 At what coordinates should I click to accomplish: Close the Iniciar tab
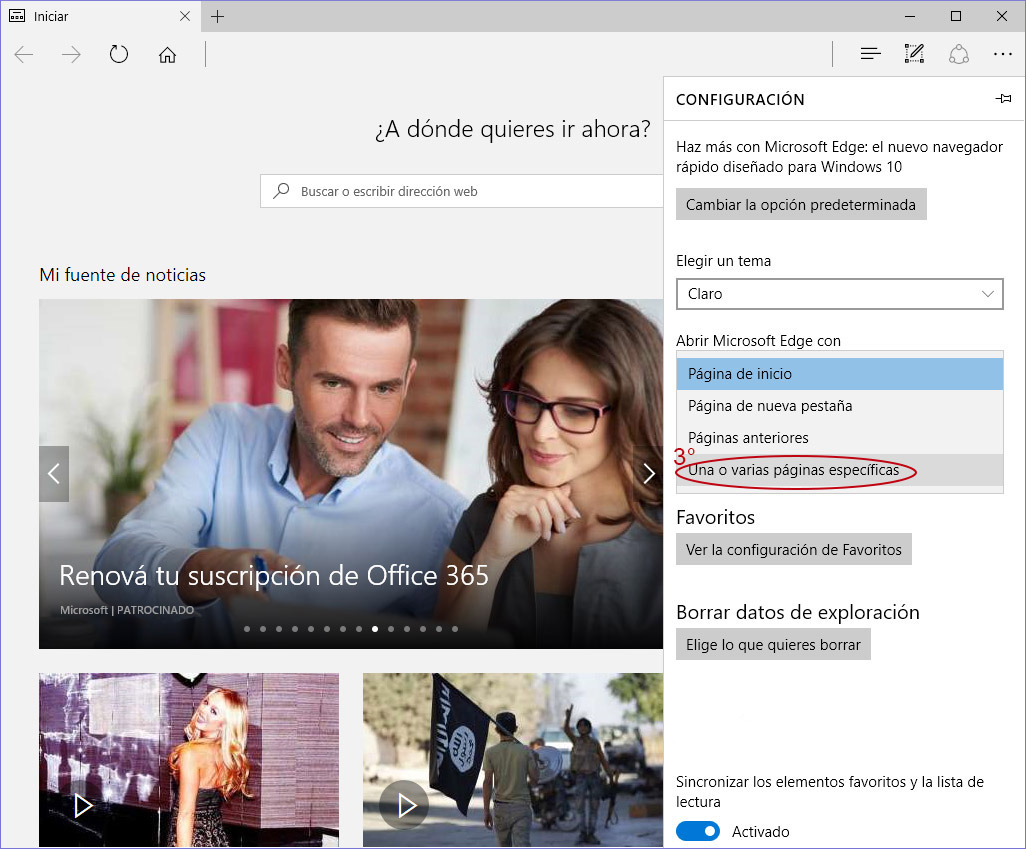coord(185,16)
